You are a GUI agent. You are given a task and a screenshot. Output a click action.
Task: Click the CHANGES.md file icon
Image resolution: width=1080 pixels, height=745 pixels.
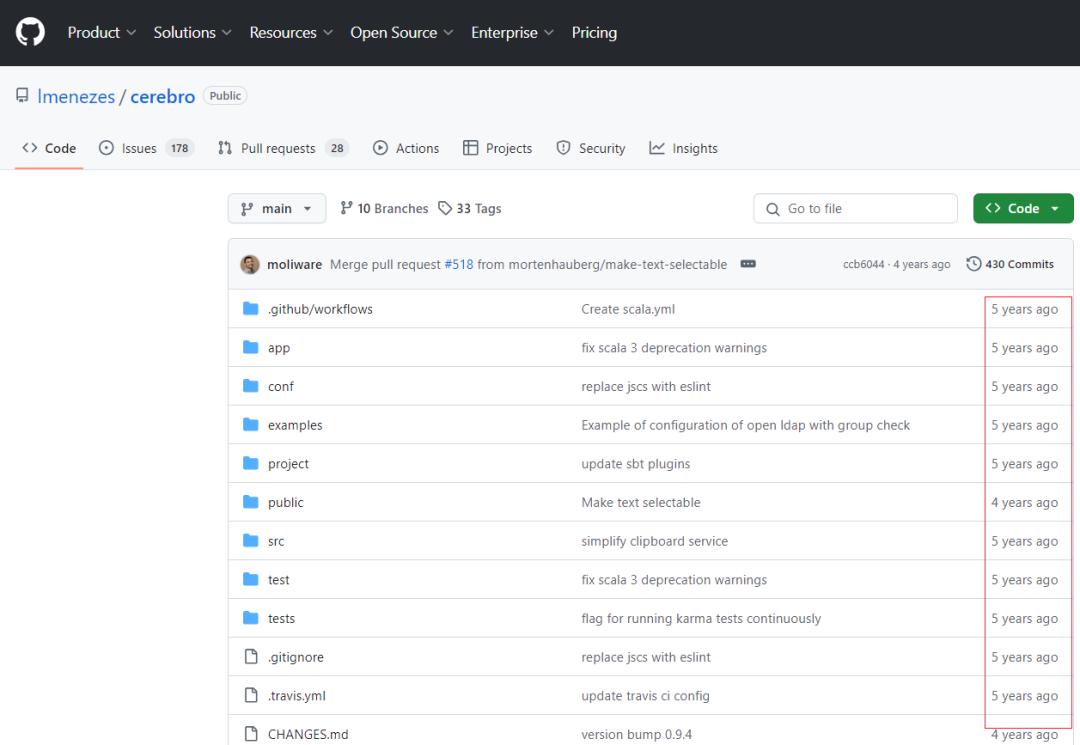[251, 733]
